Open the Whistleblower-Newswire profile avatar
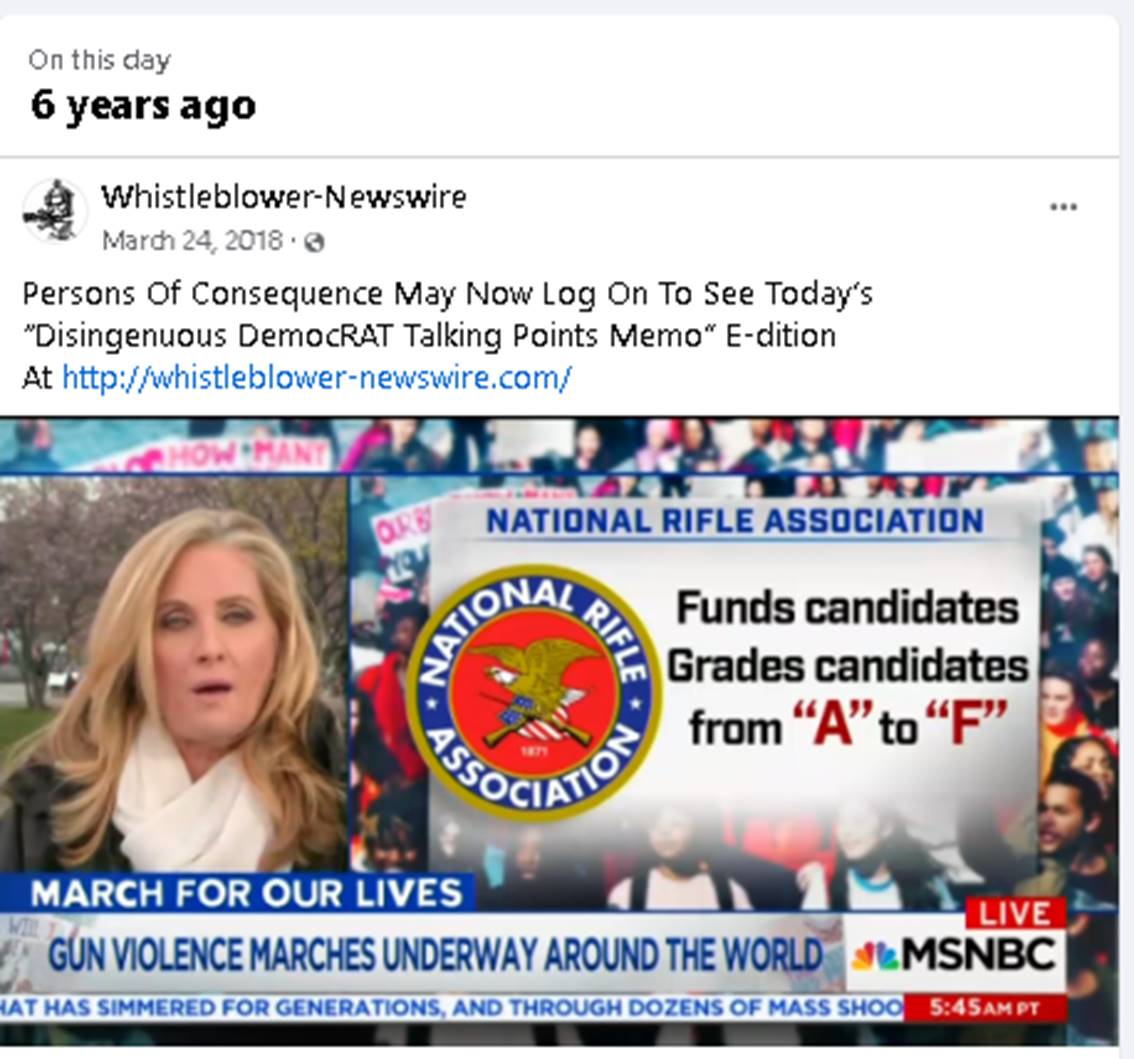Screen dimensions: 1134x1059 (x=55, y=211)
